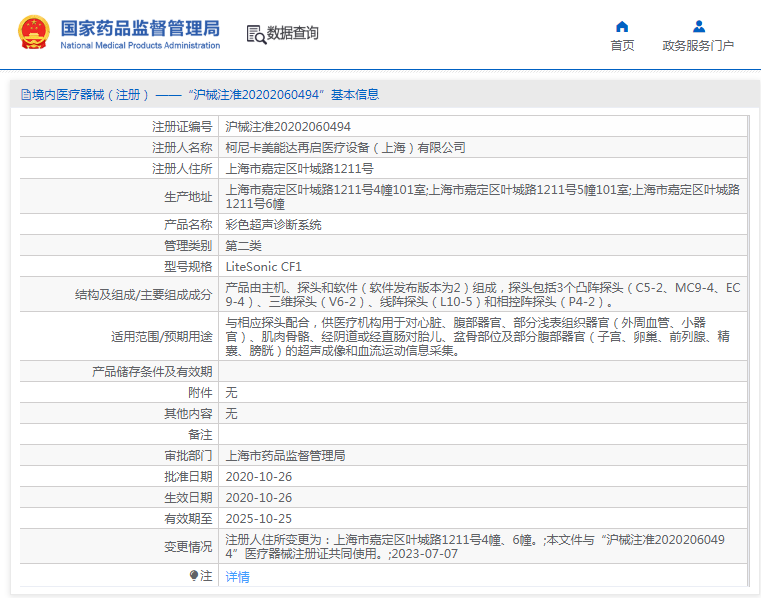Click the 政务服务门户 user icon

(698, 26)
